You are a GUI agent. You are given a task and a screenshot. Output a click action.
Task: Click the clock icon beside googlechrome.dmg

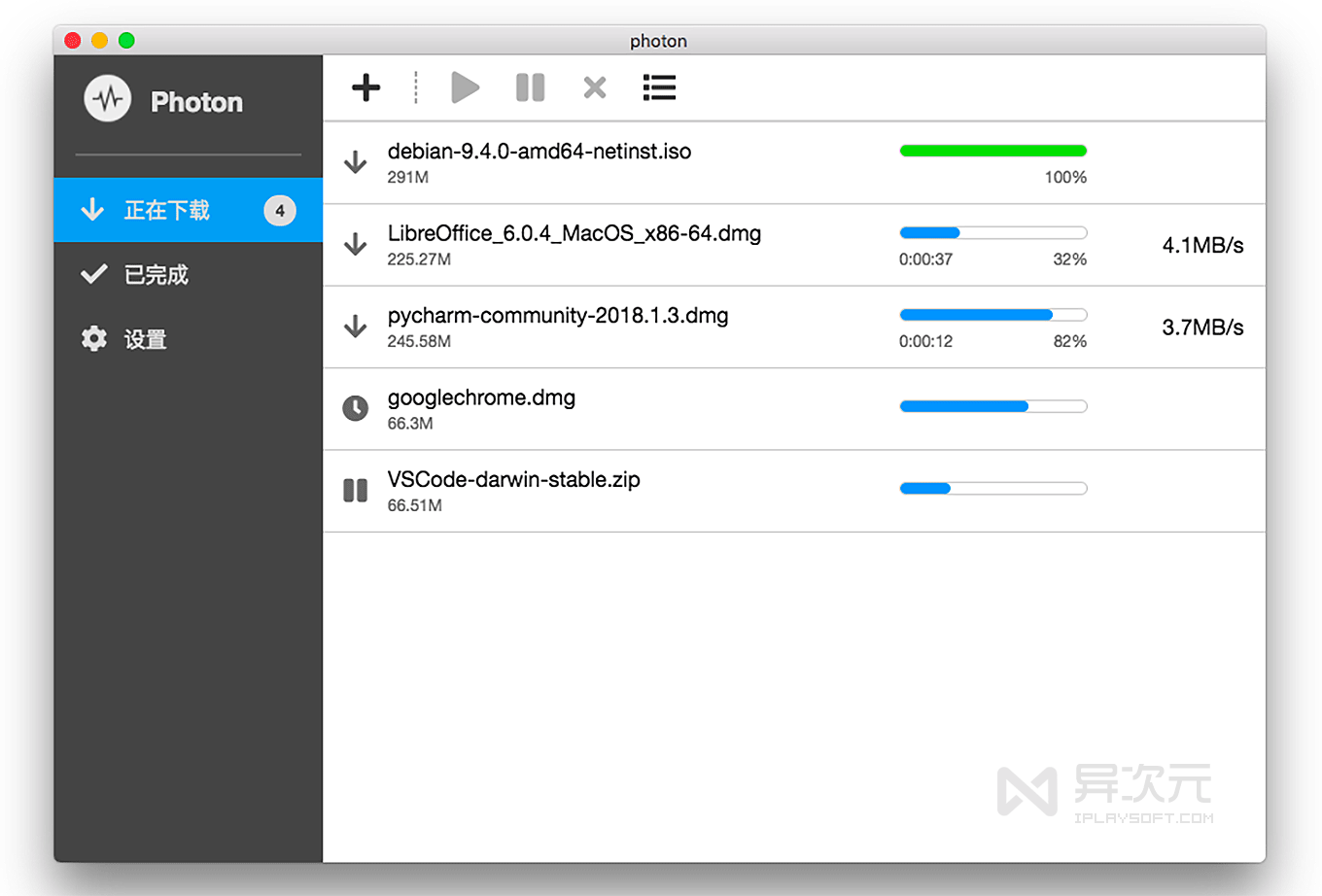pyautogui.click(x=356, y=408)
